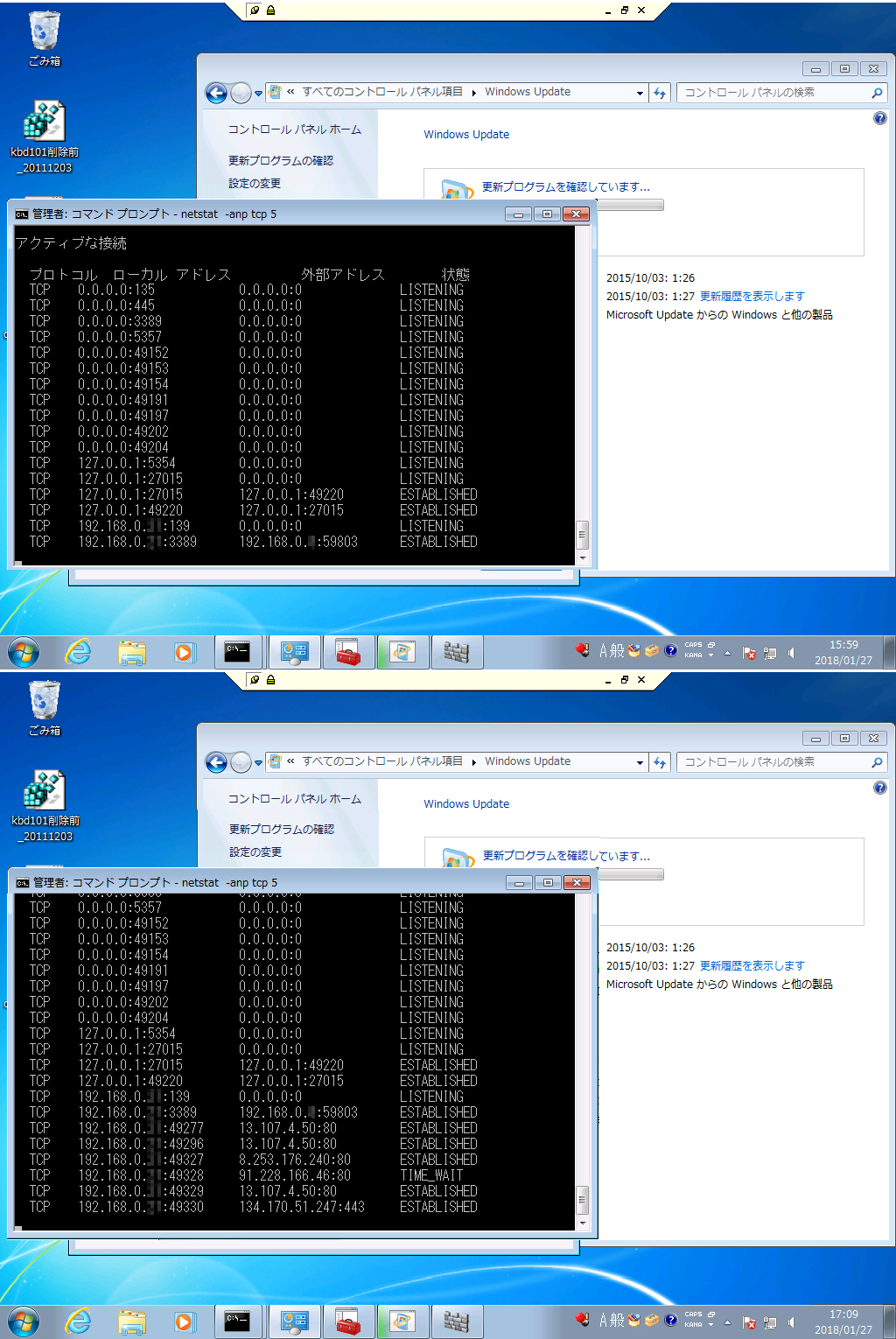Select Control Panel taskbar icon at 17:09
This screenshot has width=896, height=1339.
(x=295, y=1321)
